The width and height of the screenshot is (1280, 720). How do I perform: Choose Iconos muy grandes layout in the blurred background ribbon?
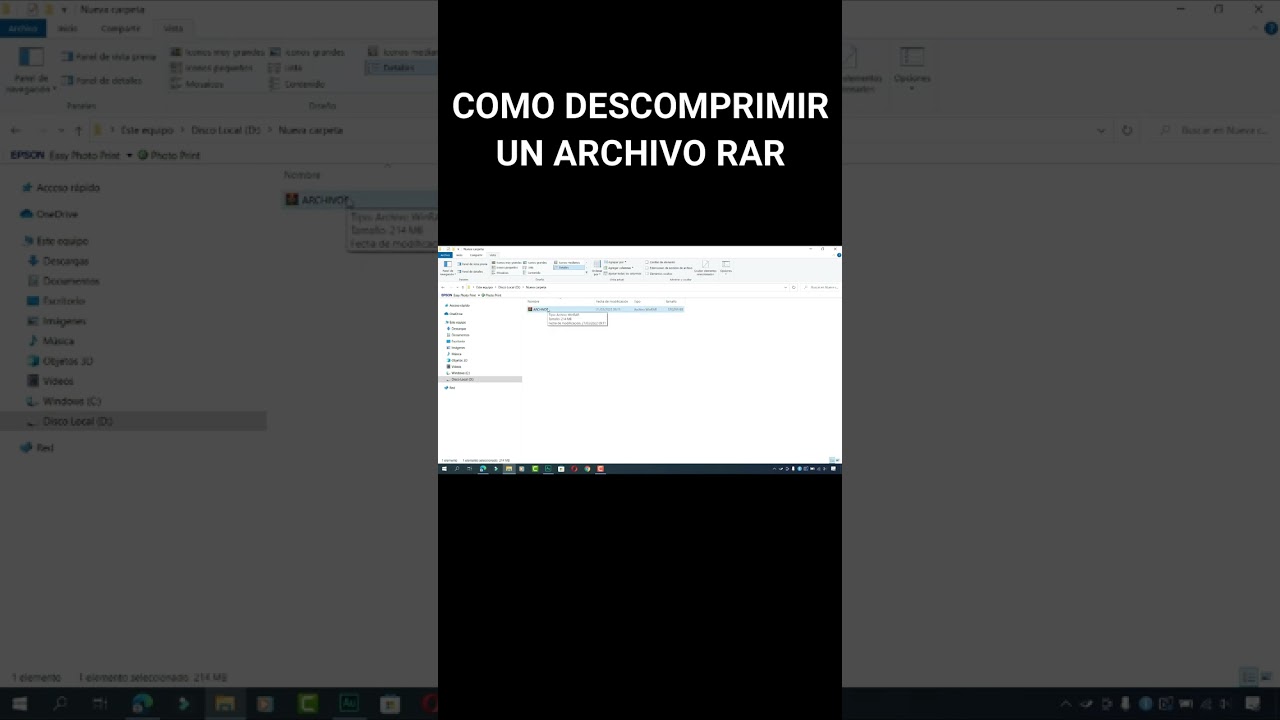pyautogui.click(x=216, y=52)
